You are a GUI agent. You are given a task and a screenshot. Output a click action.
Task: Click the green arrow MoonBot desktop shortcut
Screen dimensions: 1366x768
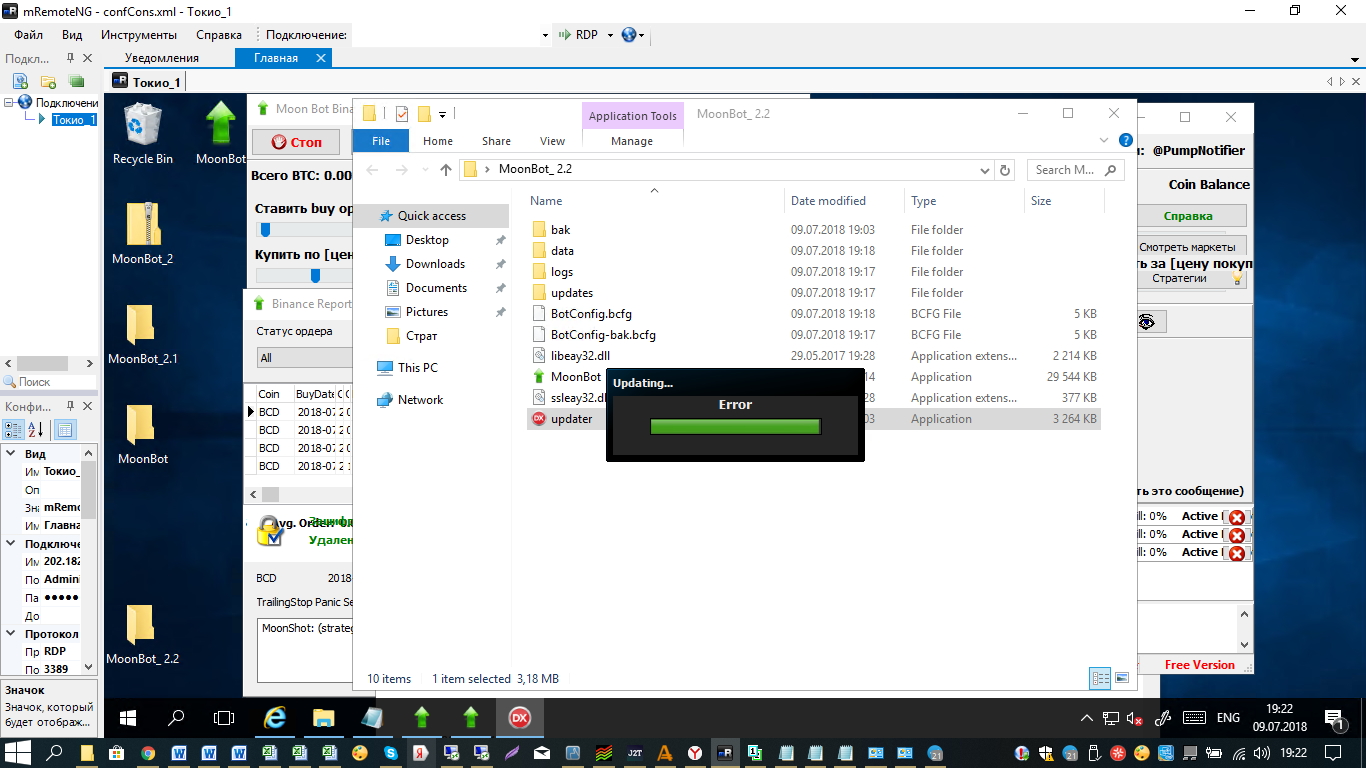(x=220, y=135)
